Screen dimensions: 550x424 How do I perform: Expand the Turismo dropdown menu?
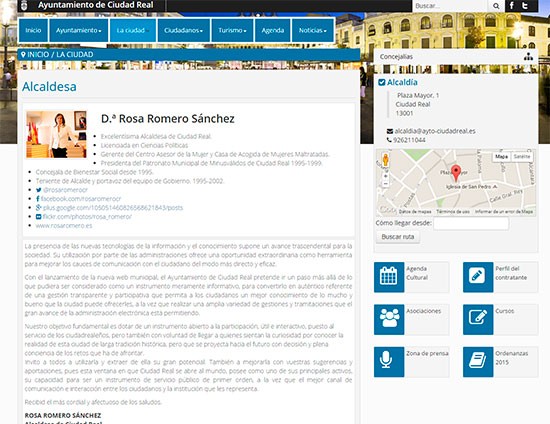click(x=232, y=31)
